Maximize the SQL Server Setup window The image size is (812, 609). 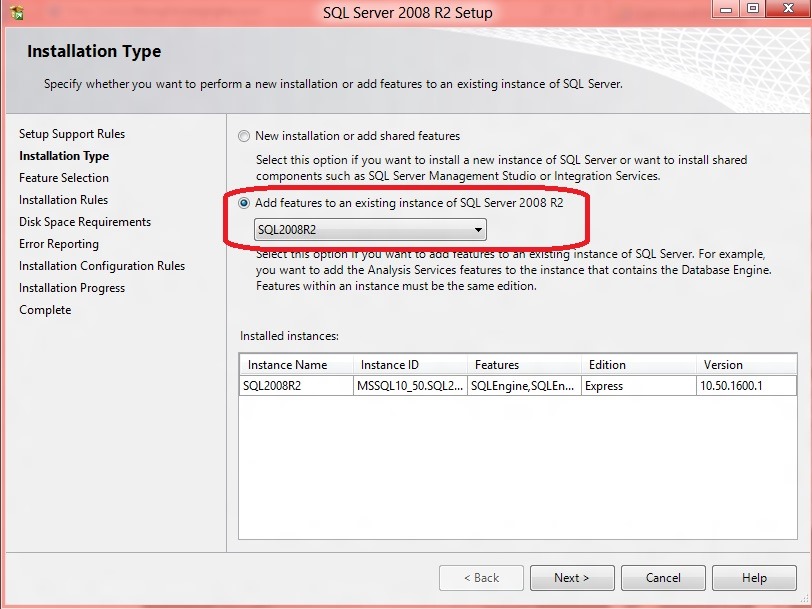(x=752, y=9)
